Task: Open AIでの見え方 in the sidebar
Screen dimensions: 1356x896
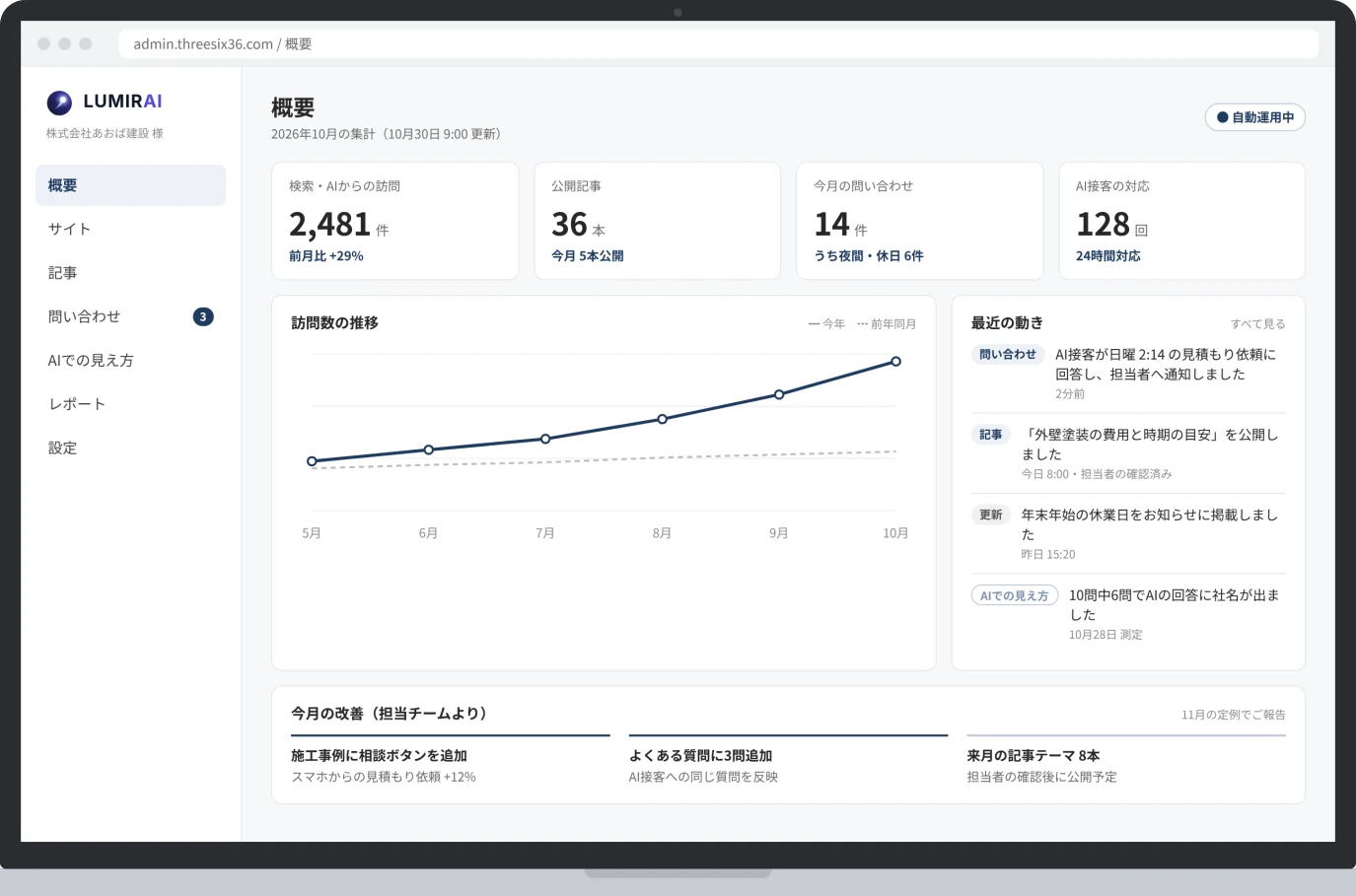Action: [130, 361]
